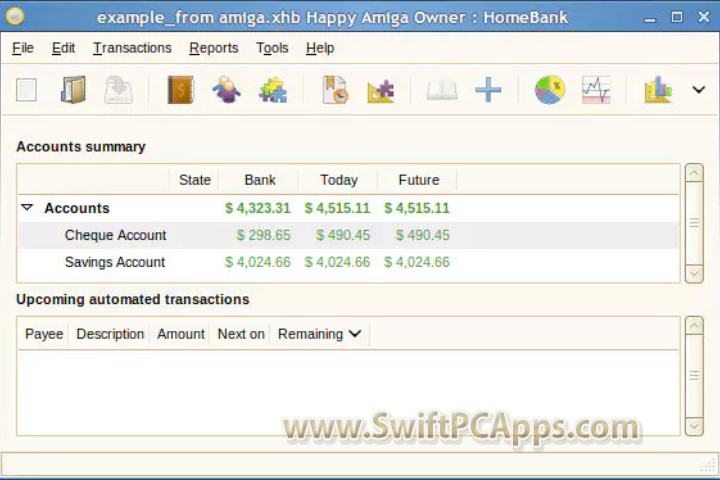Image resolution: width=720 pixels, height=480 pixels.
Task: Open a file using the folder icon
Action: (73, 90)
